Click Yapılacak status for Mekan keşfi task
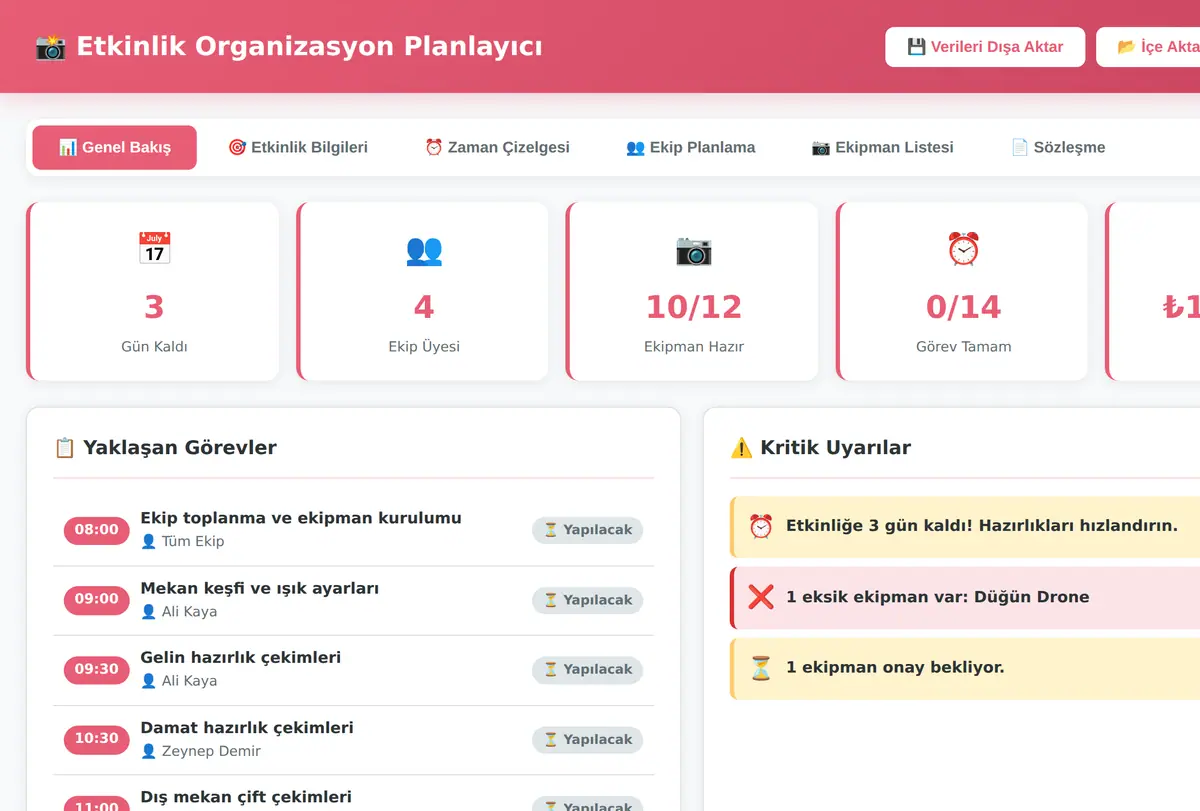 (588, 600)
